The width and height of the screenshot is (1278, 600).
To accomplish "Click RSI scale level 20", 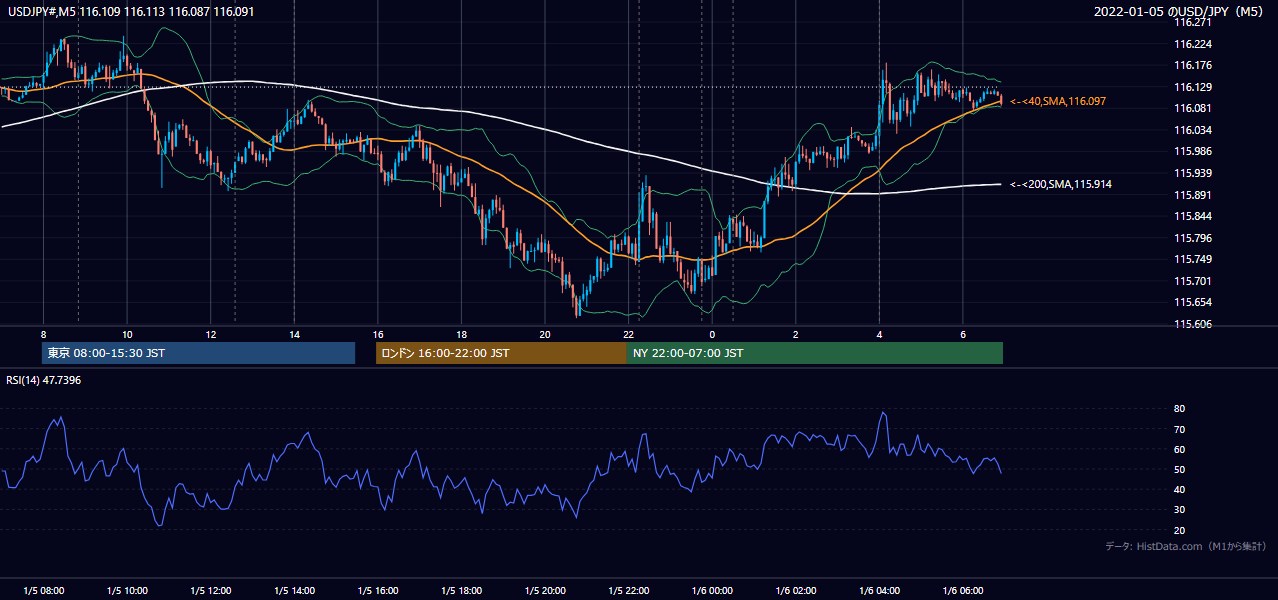I will click(1180, 530).
